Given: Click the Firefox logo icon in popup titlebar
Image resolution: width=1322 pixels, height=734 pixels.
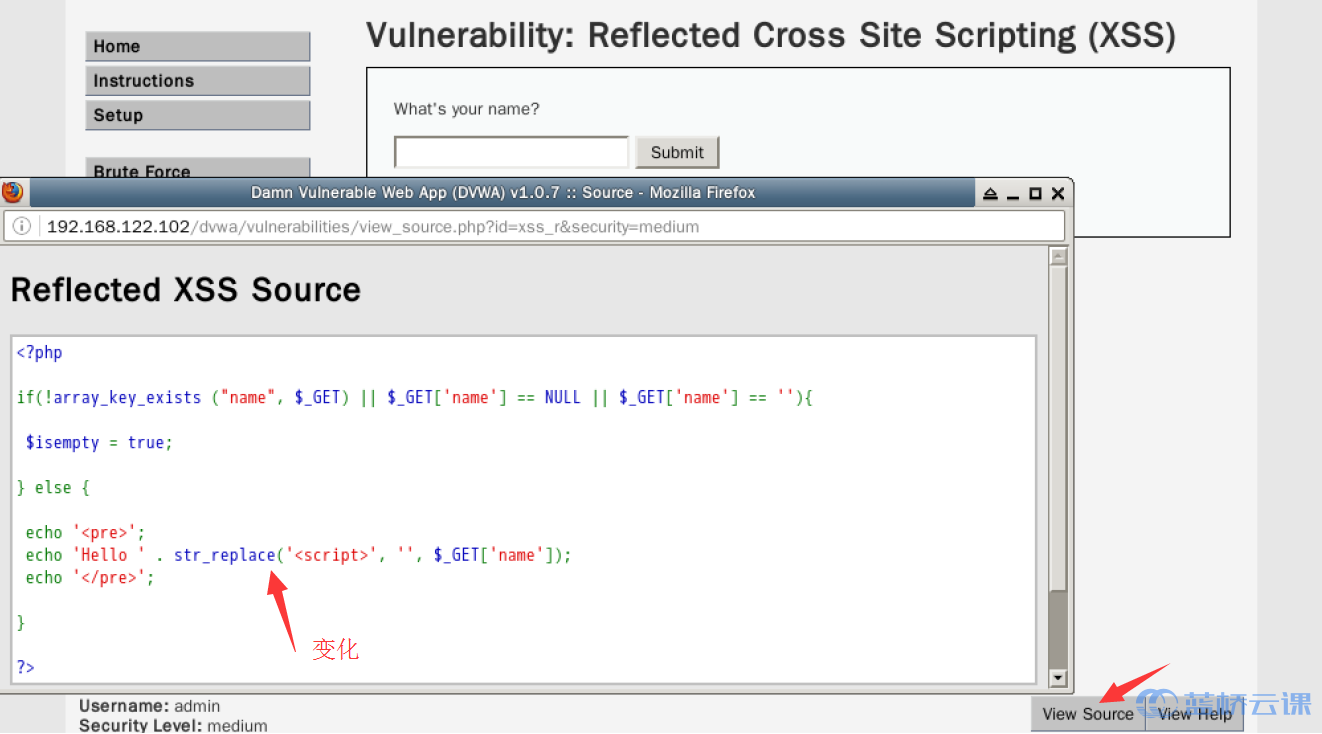Looking at the screenshot, I should coord(13,192).
